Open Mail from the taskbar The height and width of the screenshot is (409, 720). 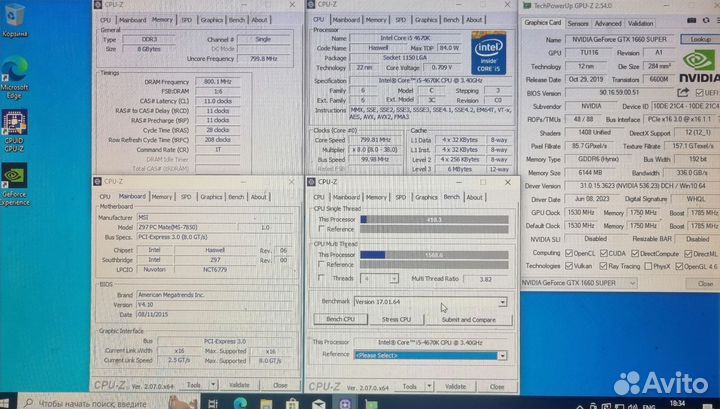click(319, 404)
